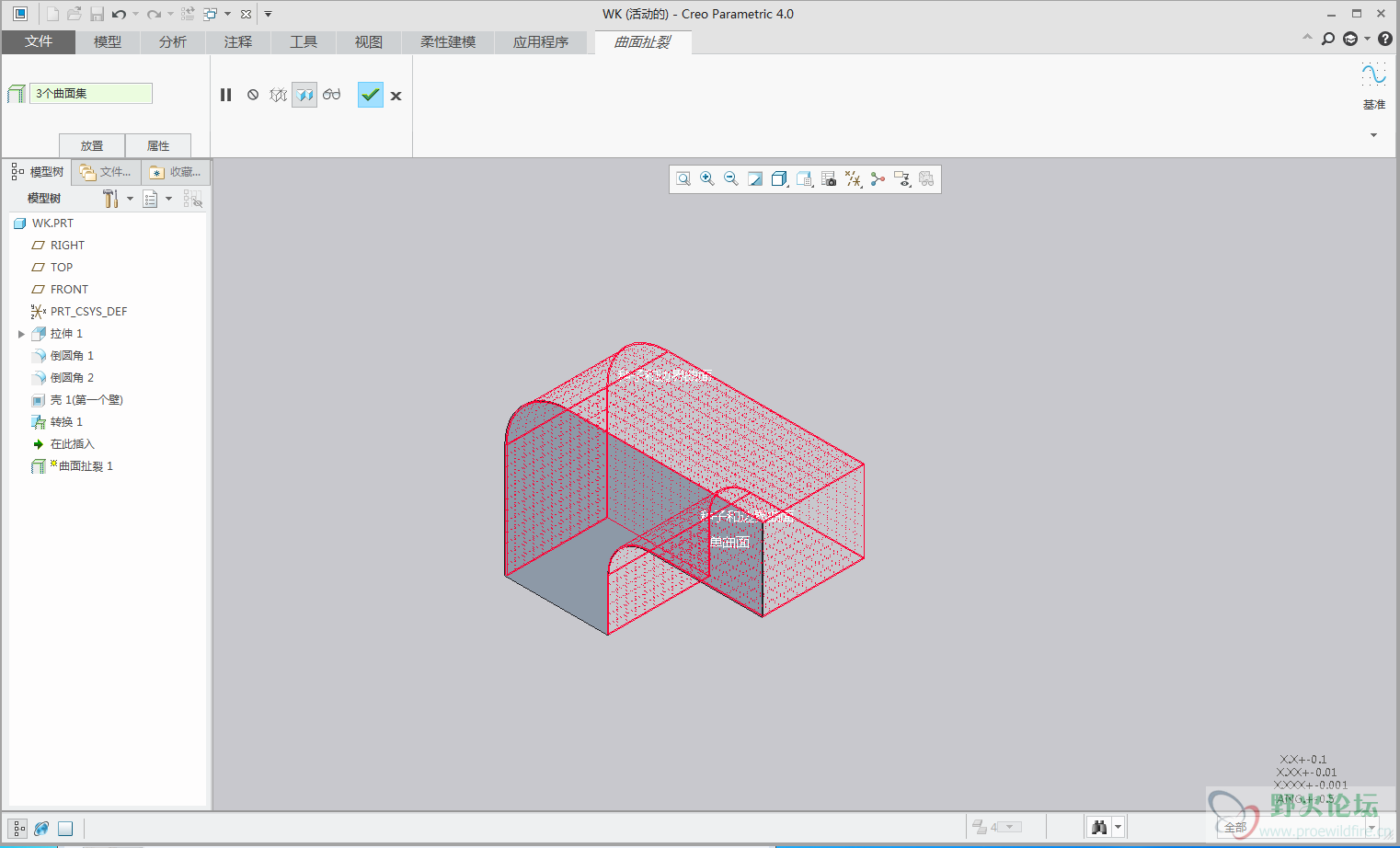Click the model tree settings hammer icon
1400x848 pixels.
tap(110, 199)
